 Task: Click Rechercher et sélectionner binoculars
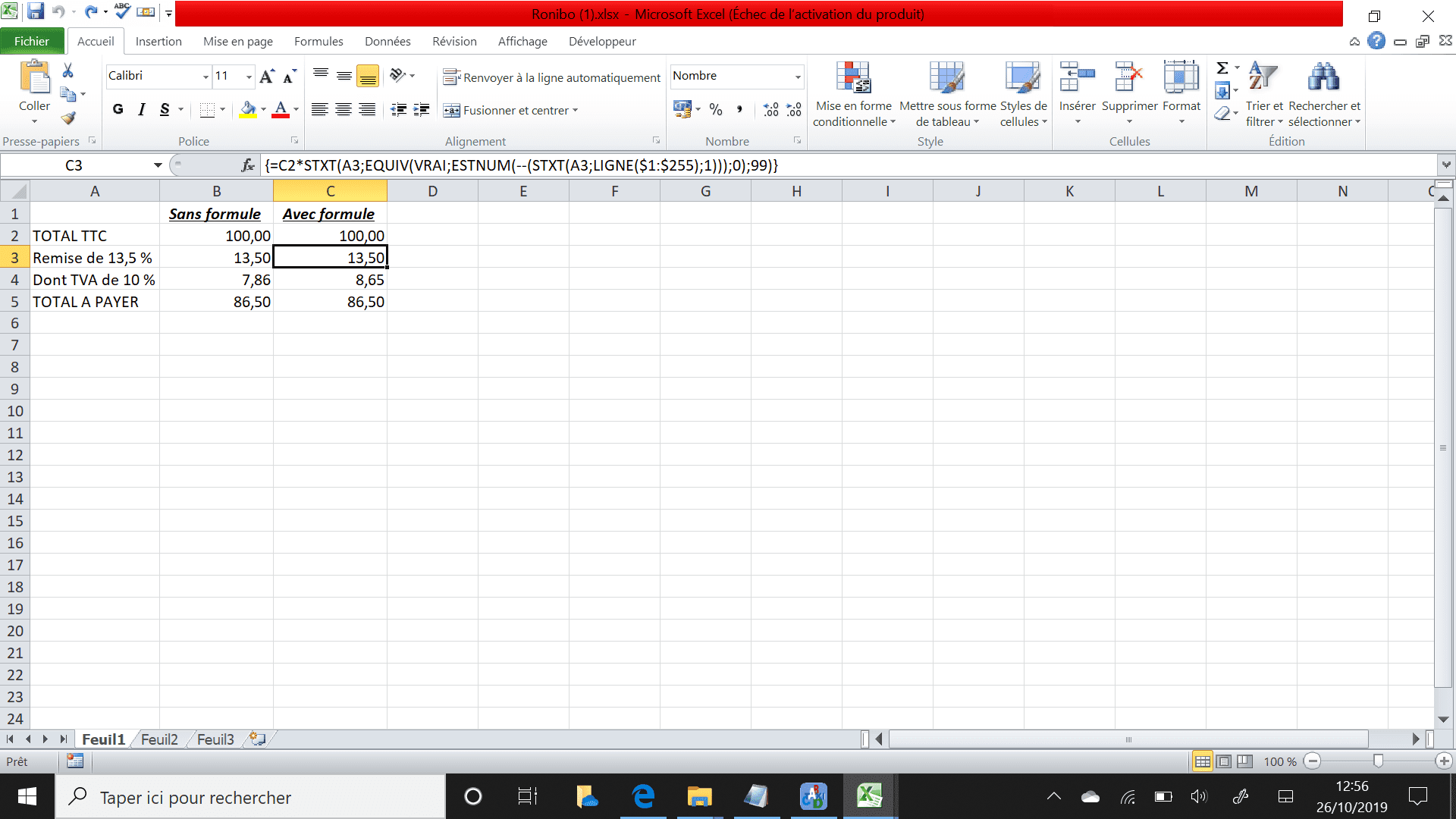[1324, 95]
